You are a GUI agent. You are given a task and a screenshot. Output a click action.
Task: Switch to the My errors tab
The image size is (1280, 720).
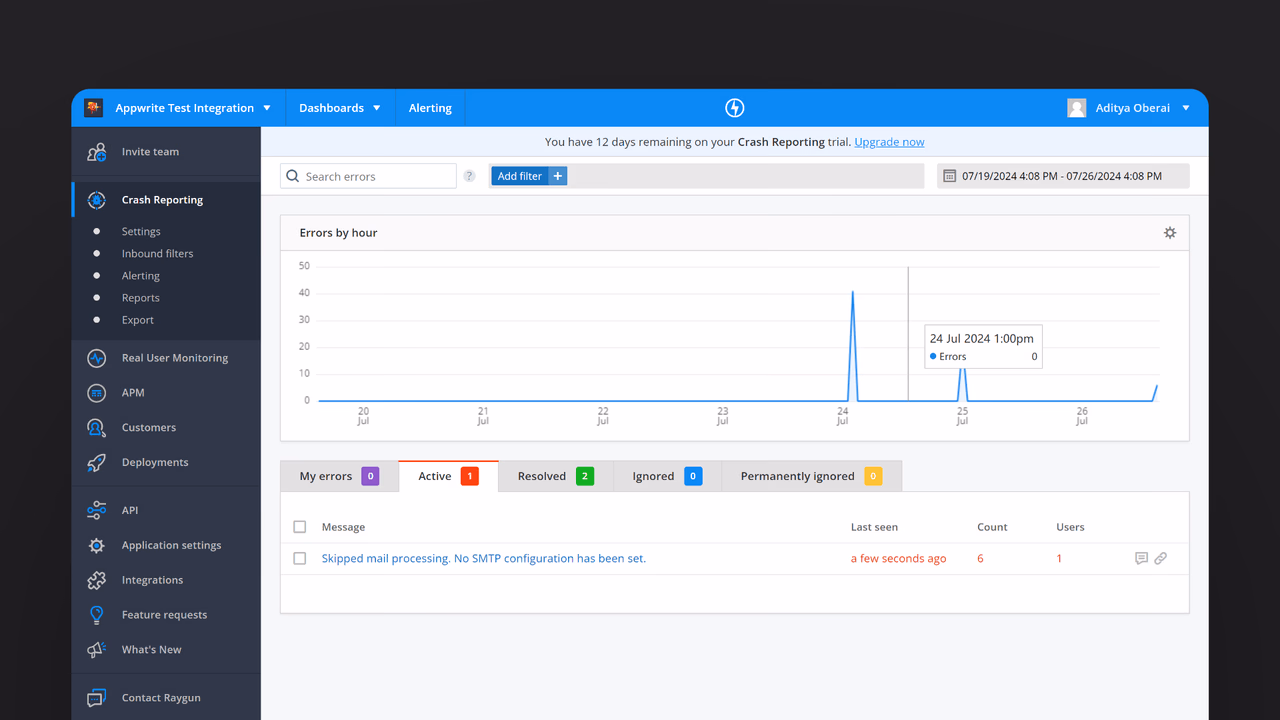pyautogui.click(x=339, y=476)
